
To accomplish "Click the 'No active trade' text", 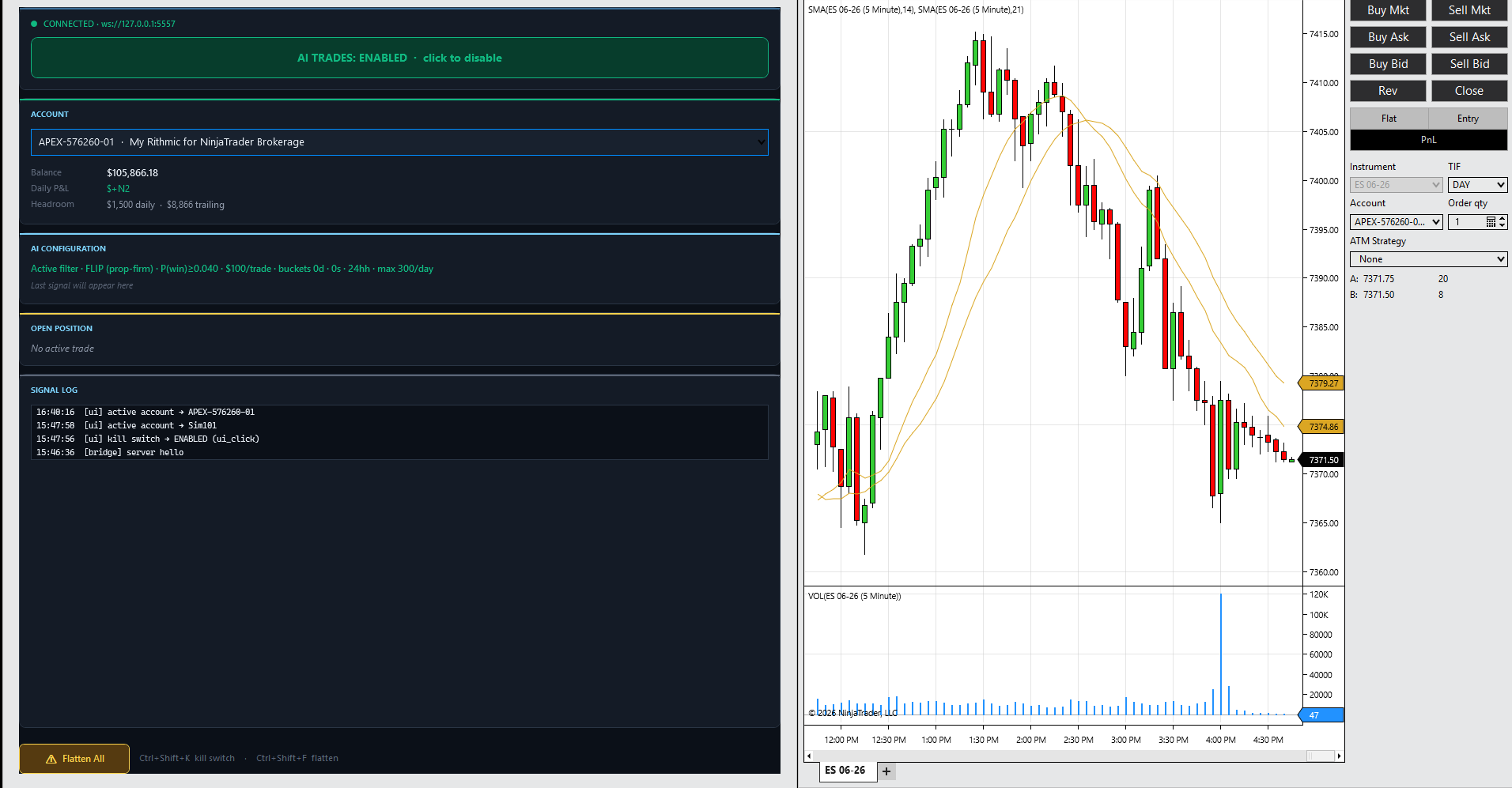I will [x=62, y=349].
